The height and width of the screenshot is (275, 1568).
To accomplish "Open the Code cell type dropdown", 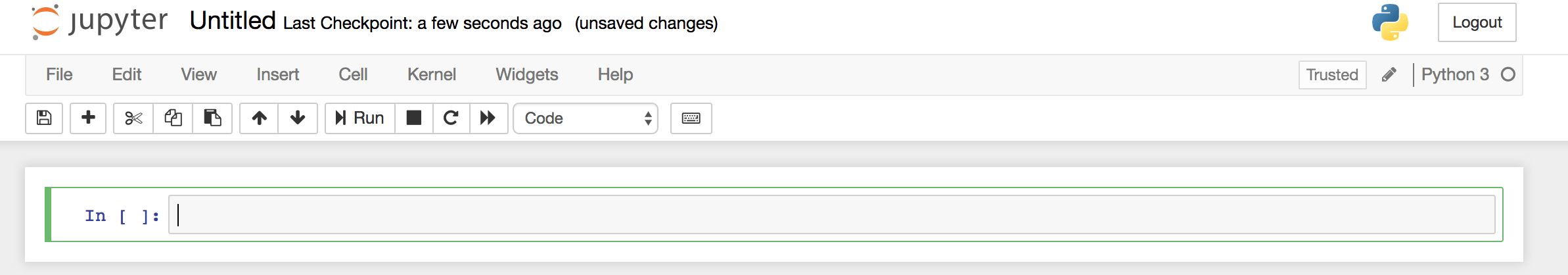I will pyautogui.click(x=586, y=118).
